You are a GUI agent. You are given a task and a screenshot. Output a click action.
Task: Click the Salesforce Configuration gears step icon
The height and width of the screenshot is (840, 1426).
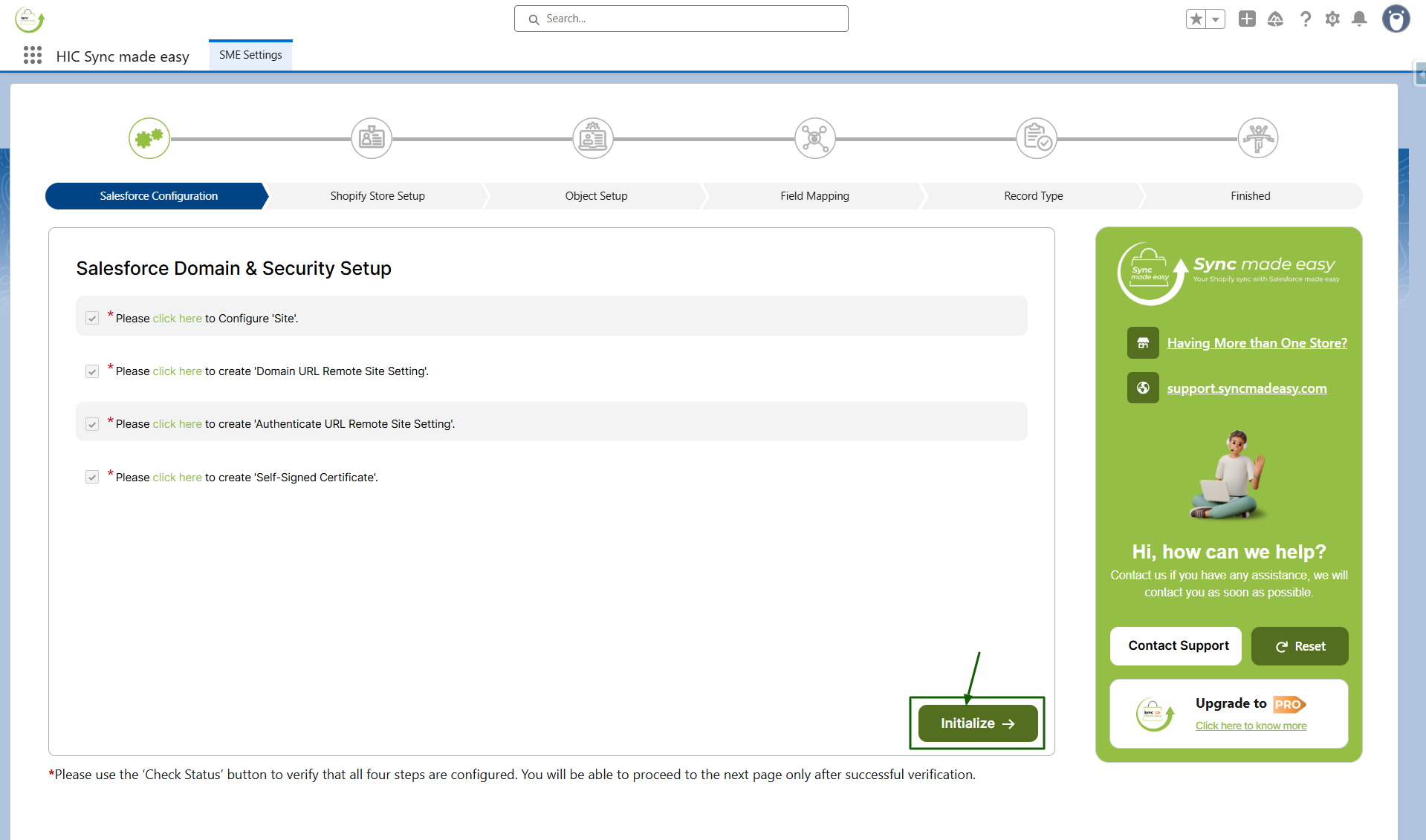(x=149, y=138)
